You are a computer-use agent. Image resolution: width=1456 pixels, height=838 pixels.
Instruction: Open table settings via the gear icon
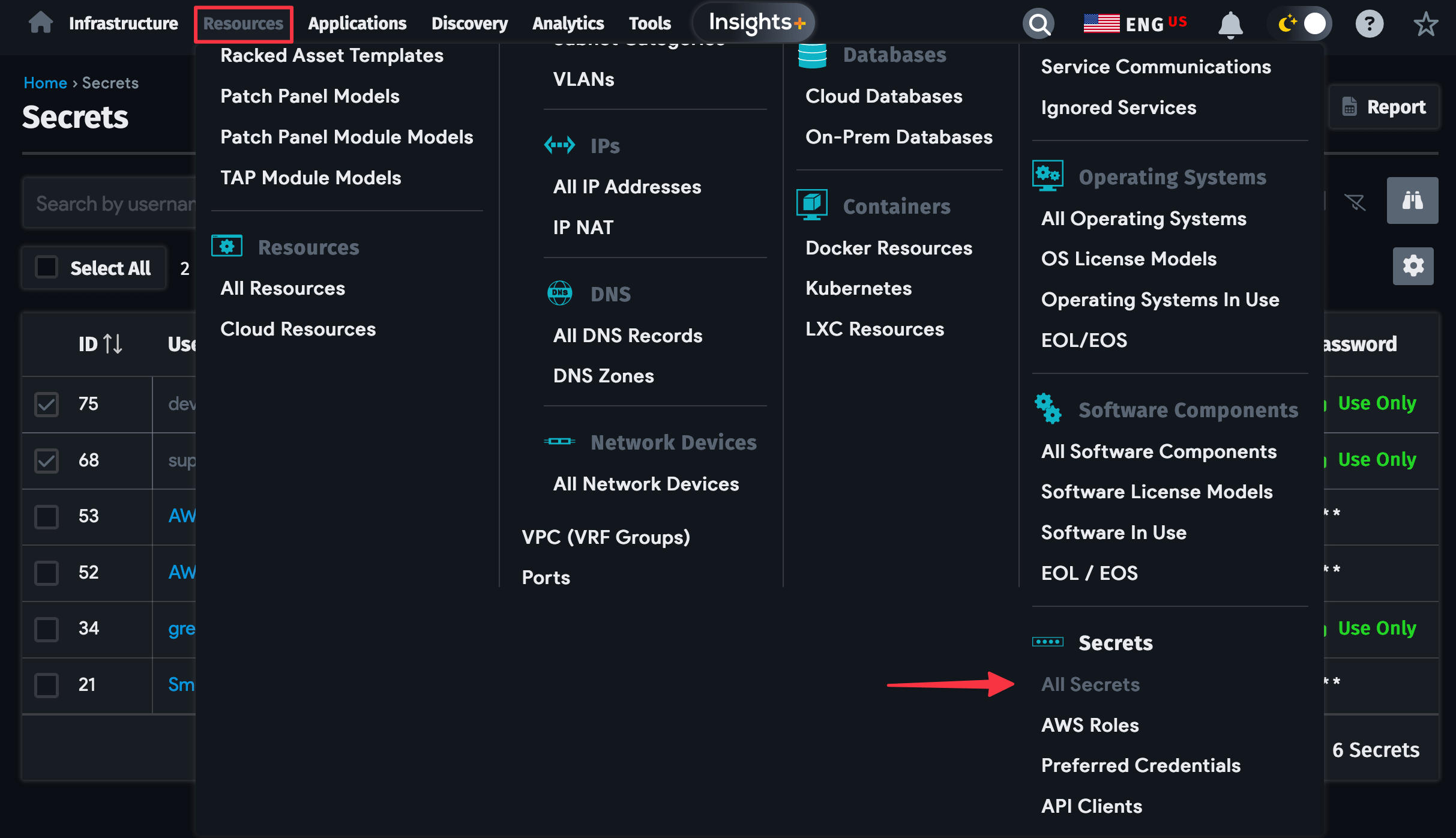pos(1413,265)
